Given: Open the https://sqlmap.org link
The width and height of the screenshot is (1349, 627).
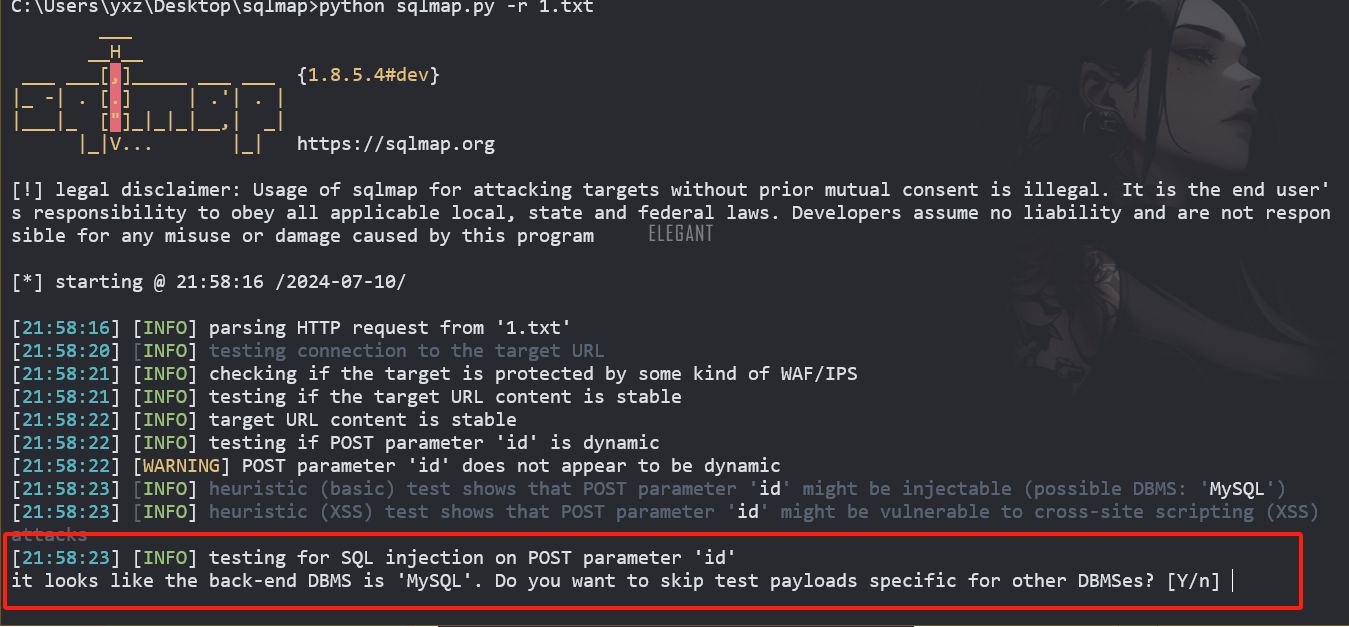Looking at the screenshot, I should (x=396, y=144).
